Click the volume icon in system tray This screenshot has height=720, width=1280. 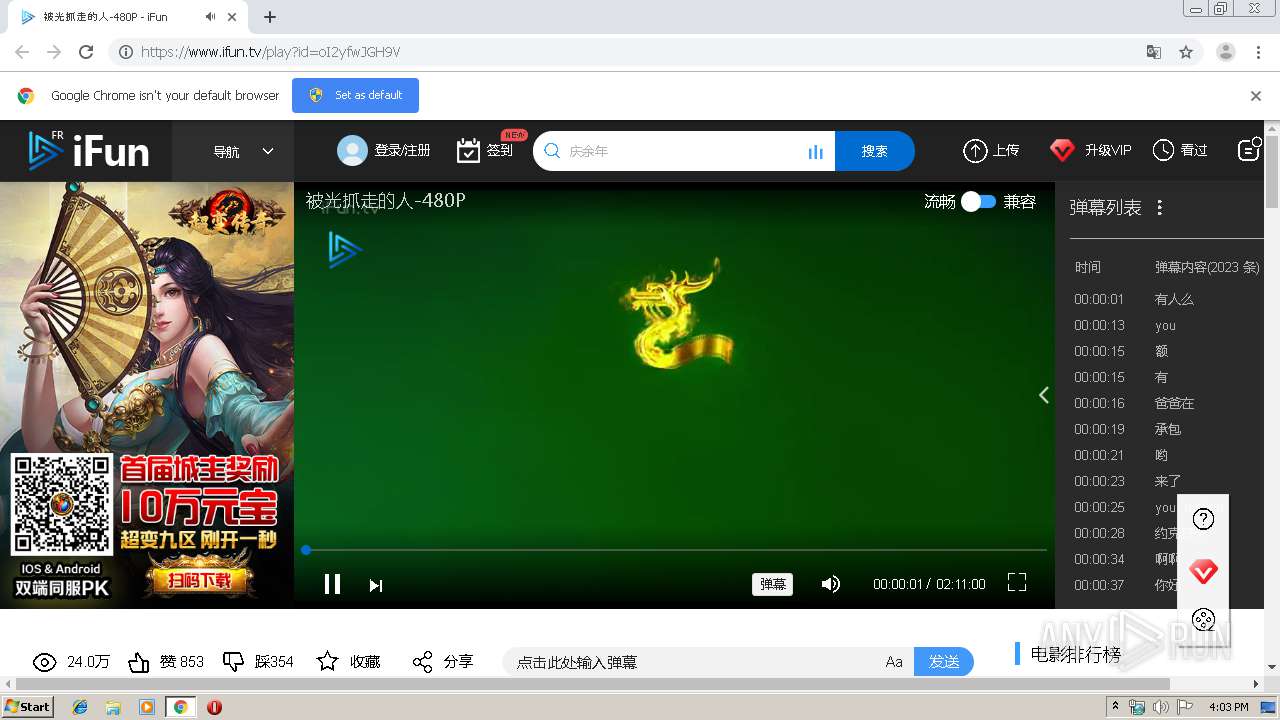click(1161, 707)
